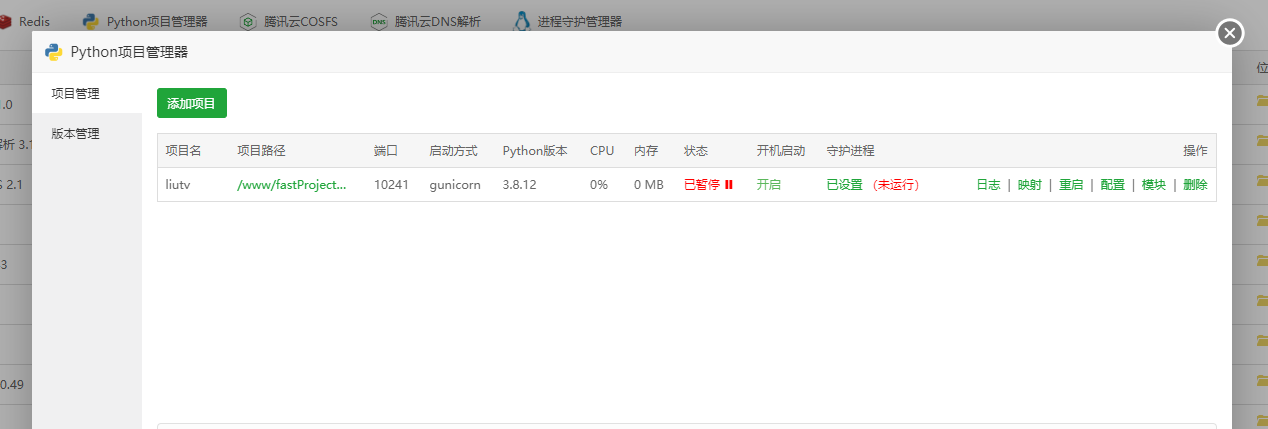Click the 腾讯云DNS解析 icon
1268x429 pixels.
click(379, 21)
